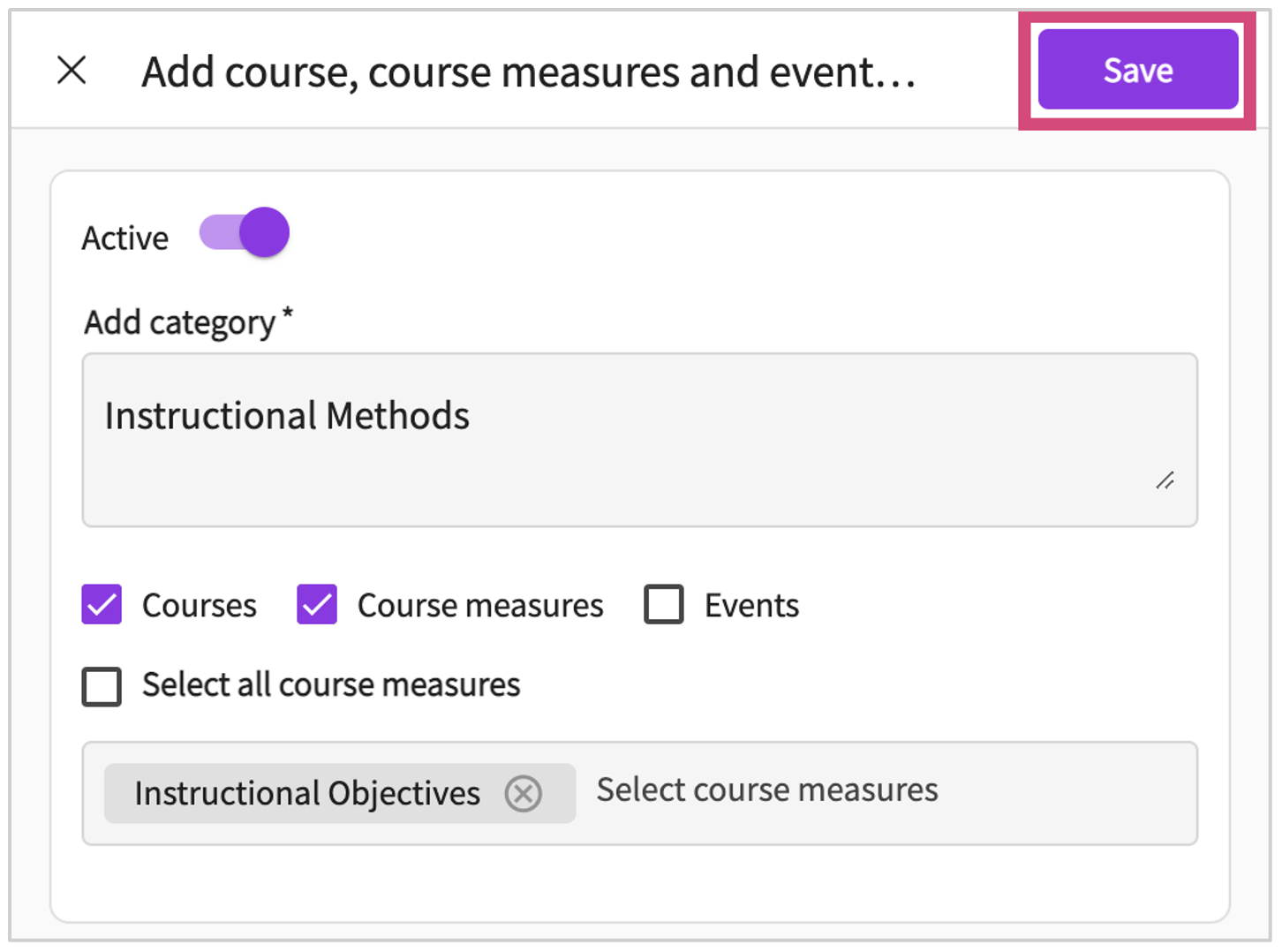Click the Courses label text
Viewport: 1282px width, 952px height.
[x=200, y=606]
